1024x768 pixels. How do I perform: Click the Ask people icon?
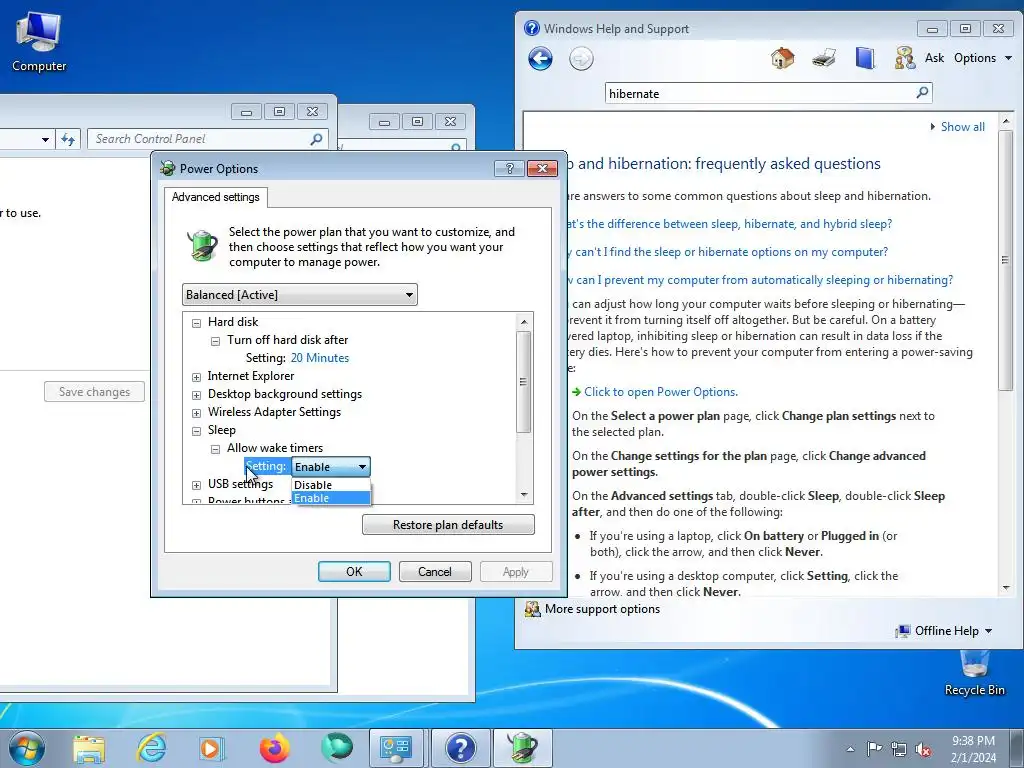click(x=904, y=58)
